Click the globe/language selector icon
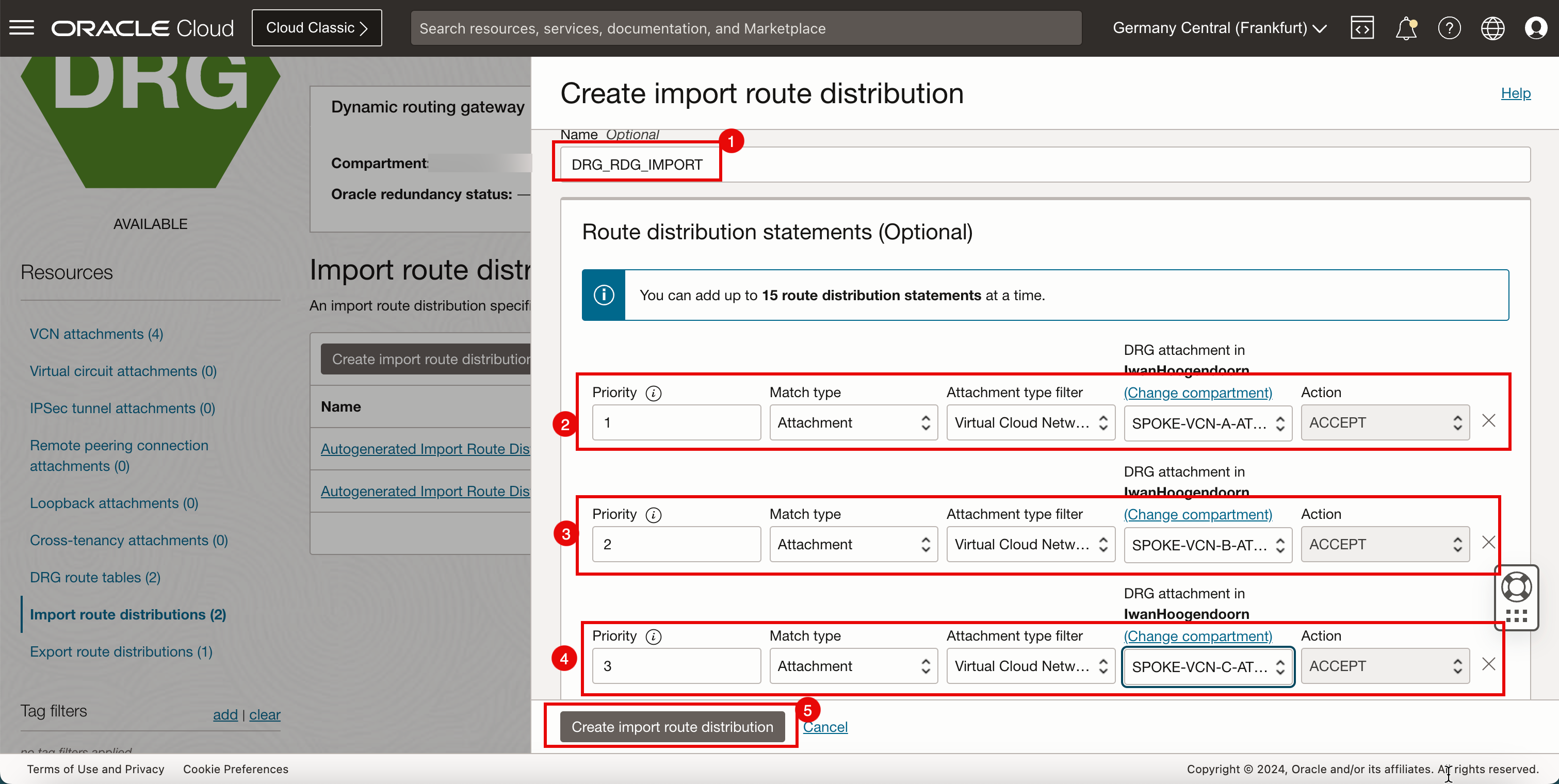Image resolution: width=1559 pixels, height=784 pixels. click(1493, 27)
